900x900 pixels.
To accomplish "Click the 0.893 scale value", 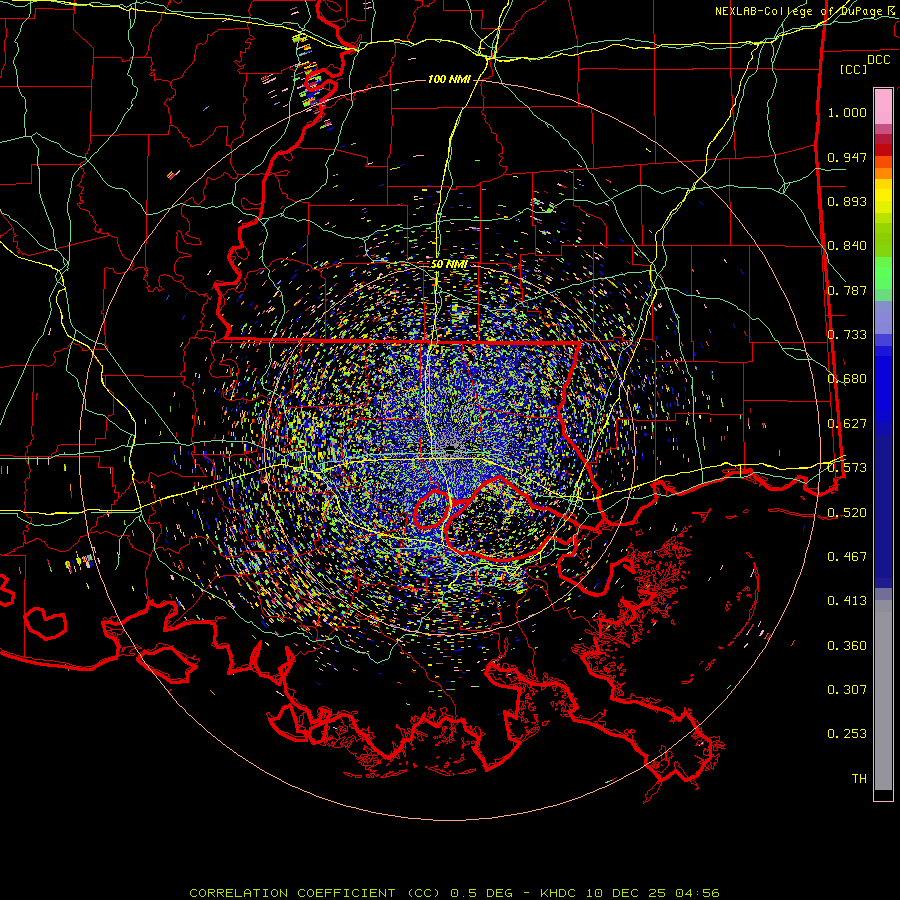I will click(x=847, y=201).
